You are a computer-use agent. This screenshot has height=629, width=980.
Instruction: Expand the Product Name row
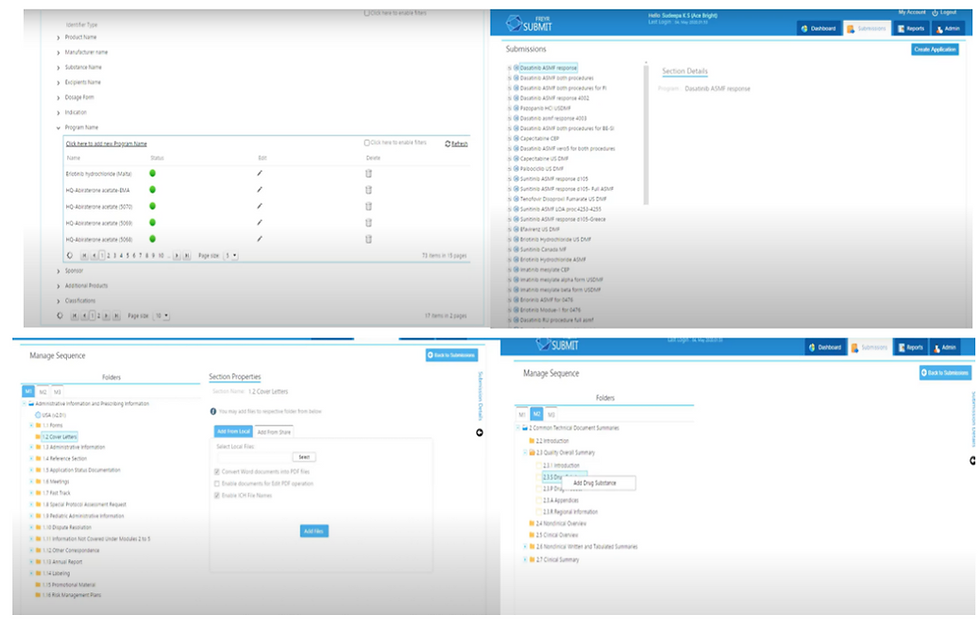tap(58, 38)
